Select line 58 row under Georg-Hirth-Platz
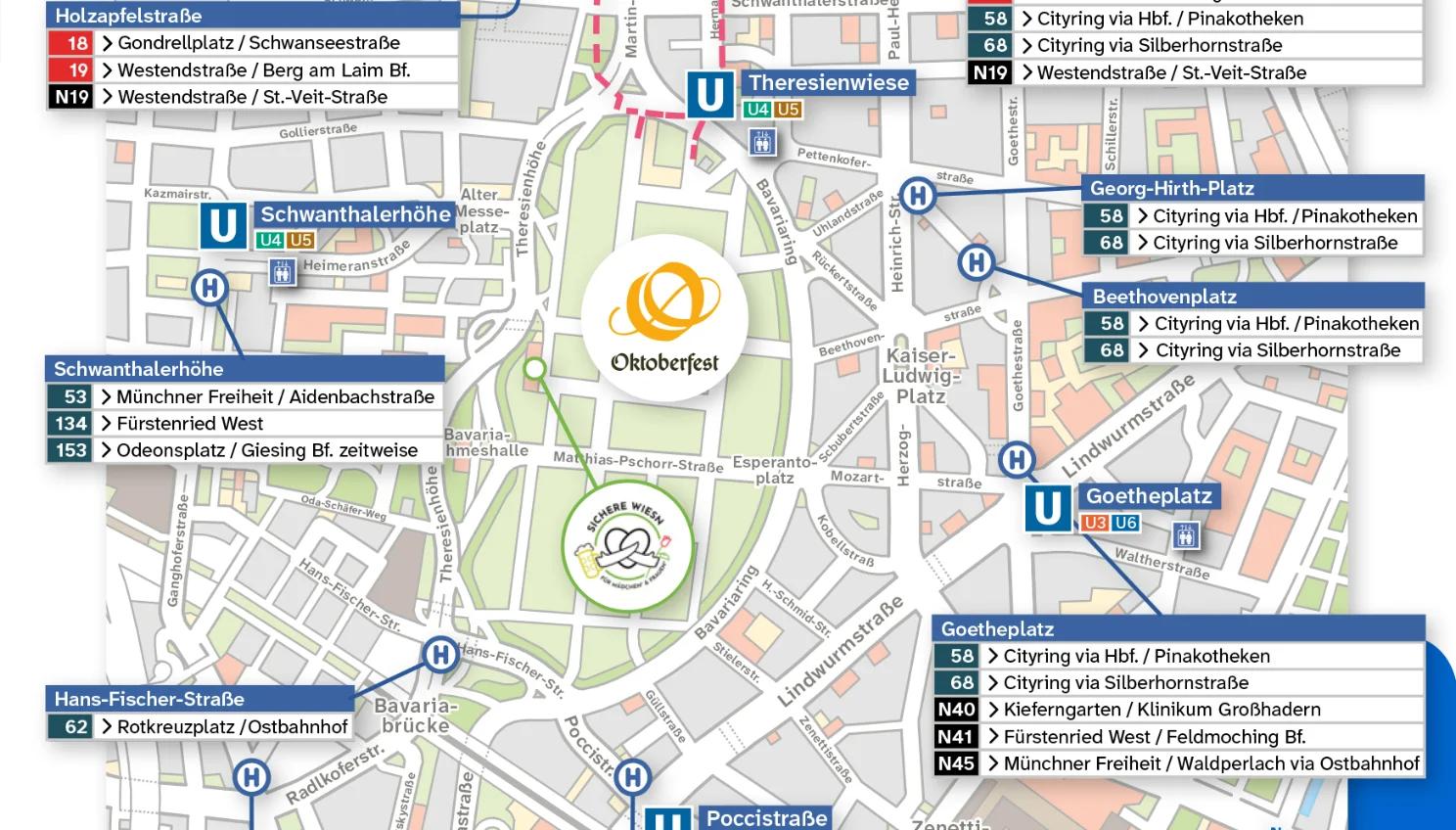 tap(1253, 216)
